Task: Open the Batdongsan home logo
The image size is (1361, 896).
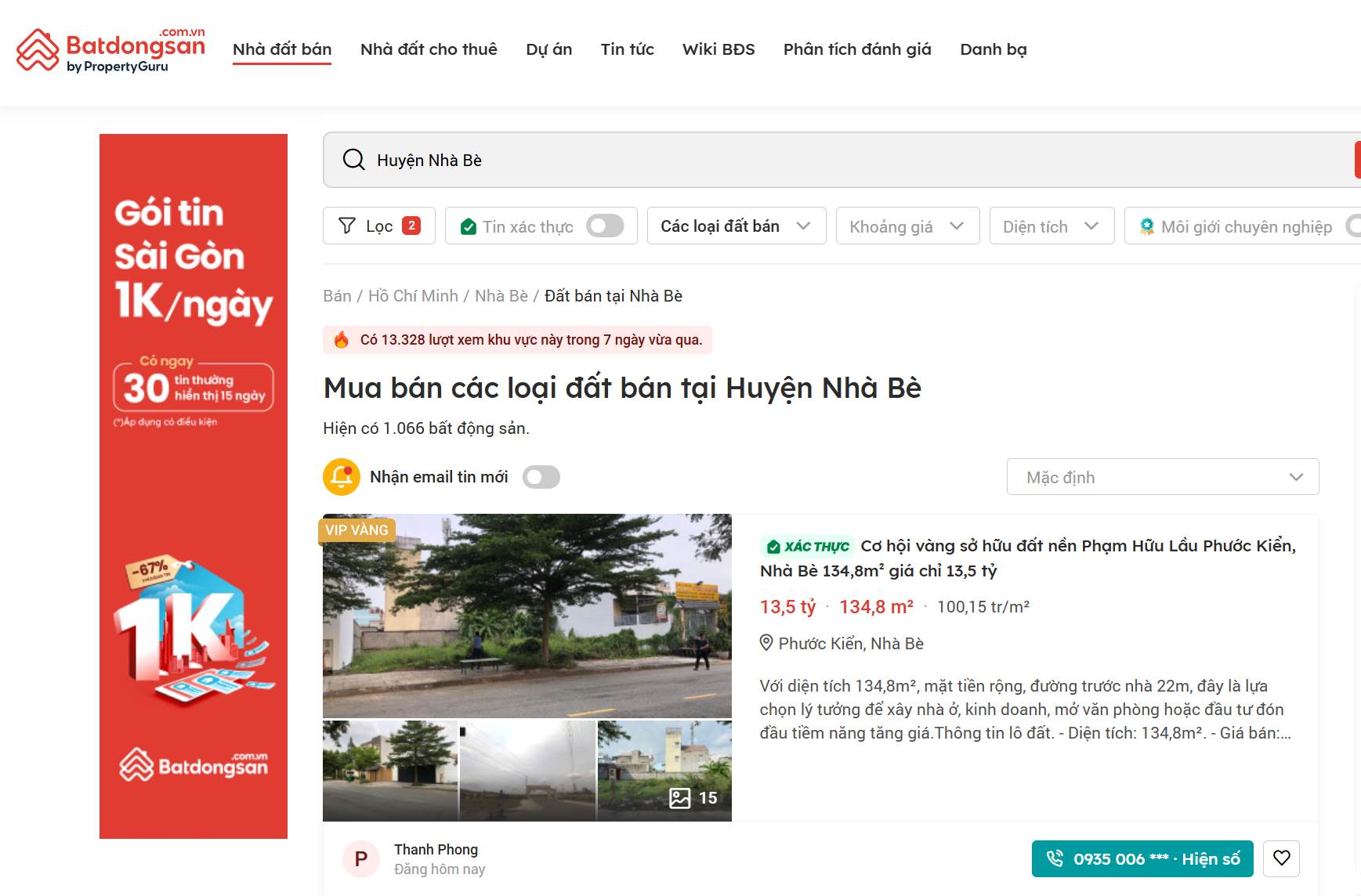Action: point(110,50)
